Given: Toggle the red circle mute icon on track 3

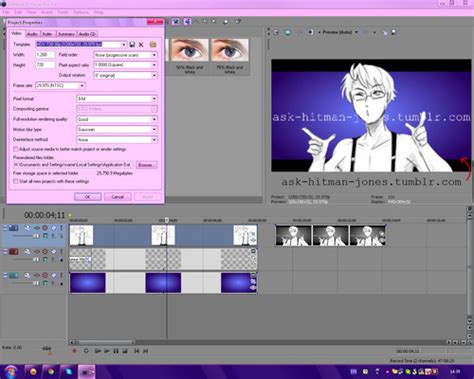Looking at the screenshot, I should pyautogui.click(x=45, y=275).
